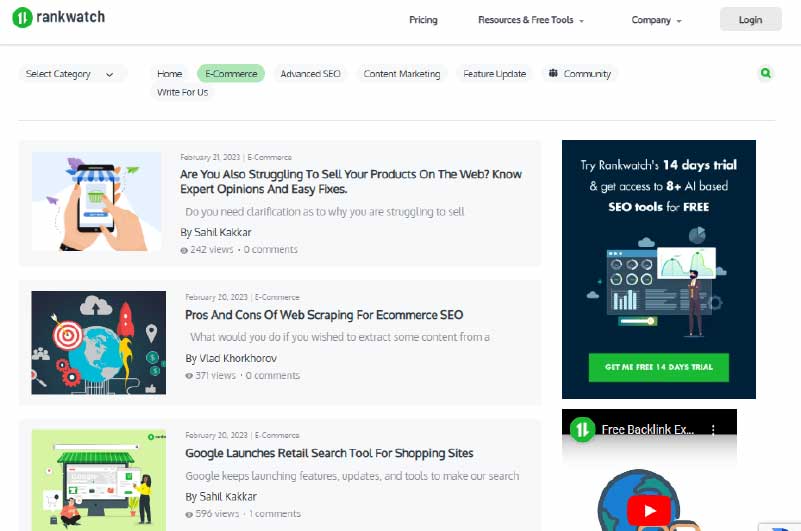
Task: Click the E-Commerce tag on Web Scraping article
Action: (x=277, y=297)
